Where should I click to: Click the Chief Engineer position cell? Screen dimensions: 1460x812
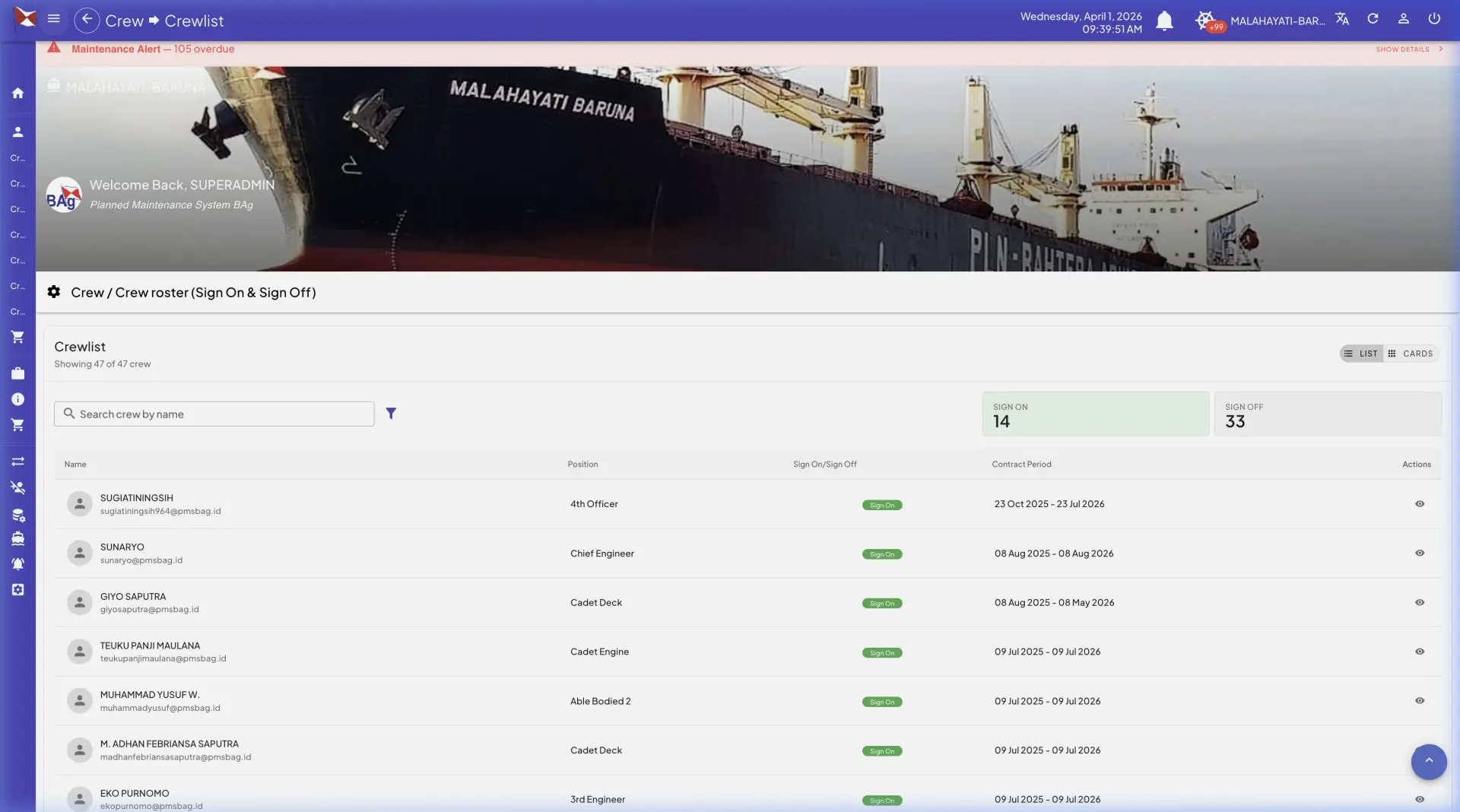pos(602,553)
